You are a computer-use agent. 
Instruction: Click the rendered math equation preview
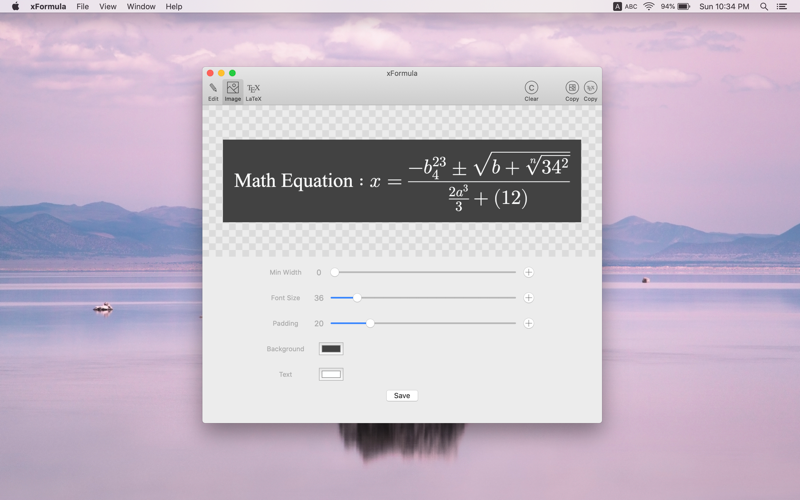coord(402,181)
